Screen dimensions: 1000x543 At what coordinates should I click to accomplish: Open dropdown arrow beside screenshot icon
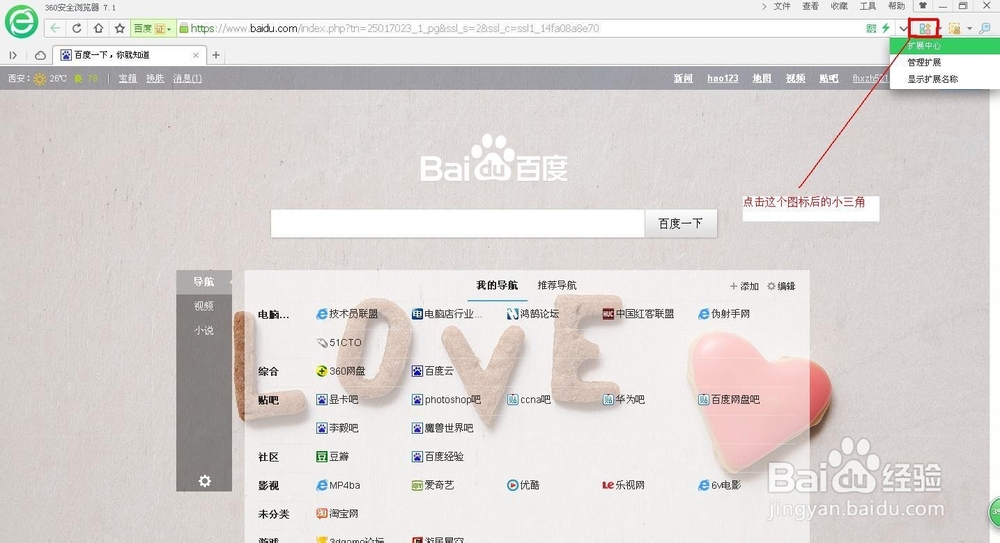(969, 29)
